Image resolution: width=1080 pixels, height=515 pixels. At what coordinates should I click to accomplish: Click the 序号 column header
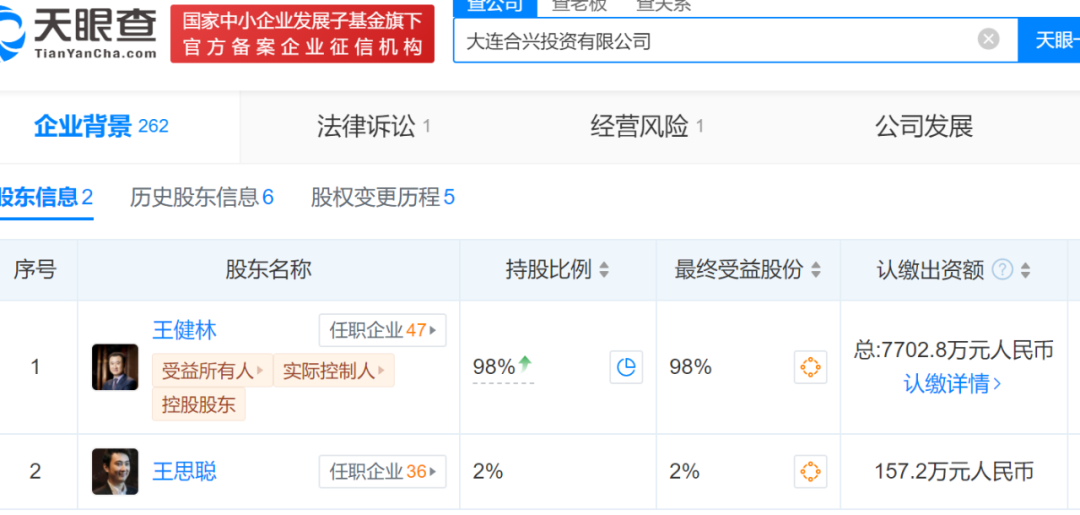[x=34, y=270]
